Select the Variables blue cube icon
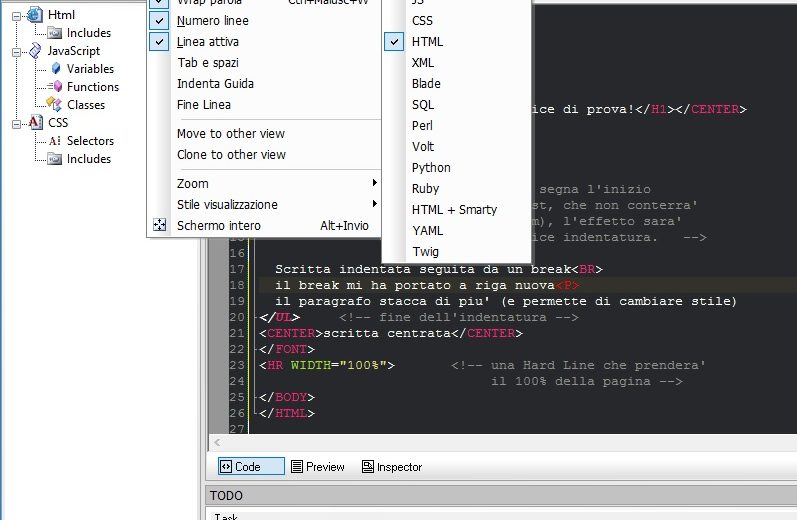 (56, 69)
